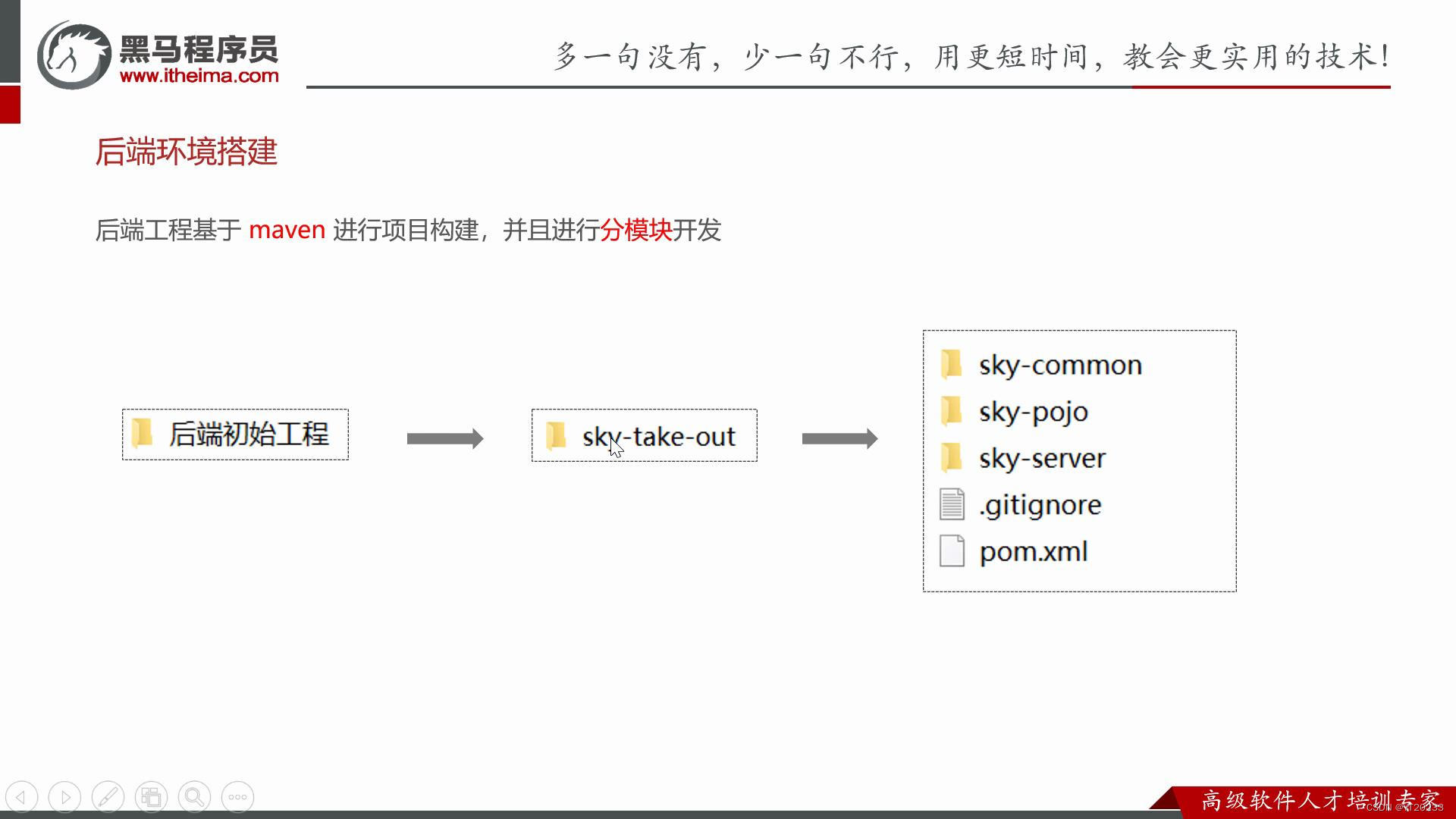The image size is (1456, 819).
Task: Select the 后端初始工程 label
Action: coord(249,434)
